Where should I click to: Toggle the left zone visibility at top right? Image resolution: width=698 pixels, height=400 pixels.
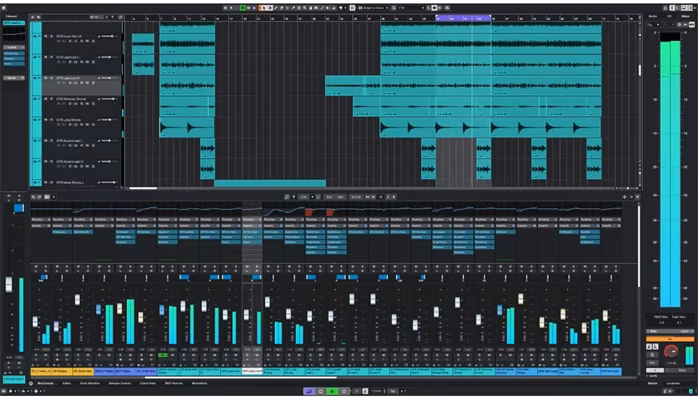[672, 8]
